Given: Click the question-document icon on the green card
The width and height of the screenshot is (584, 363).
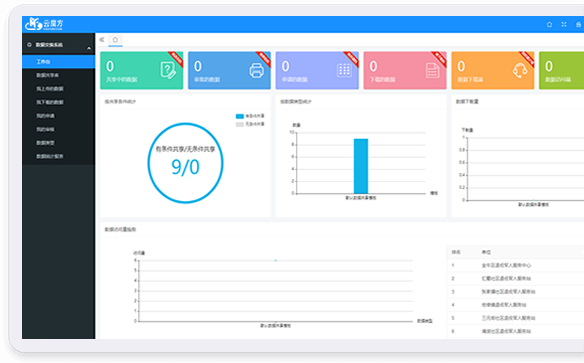Looking at the screenshot, I should click(168, 70).
